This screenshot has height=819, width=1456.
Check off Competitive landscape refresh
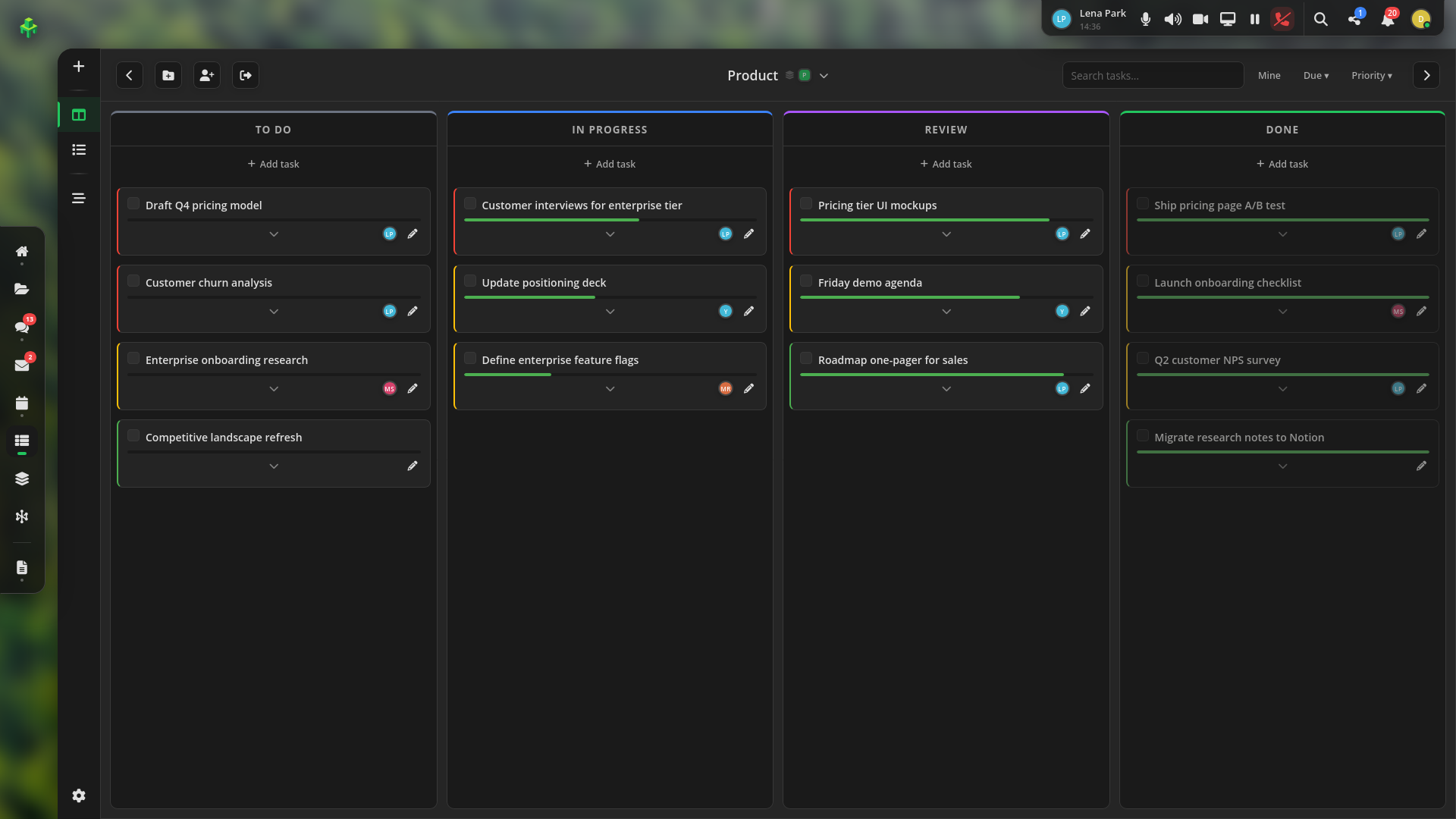[133, 435]
